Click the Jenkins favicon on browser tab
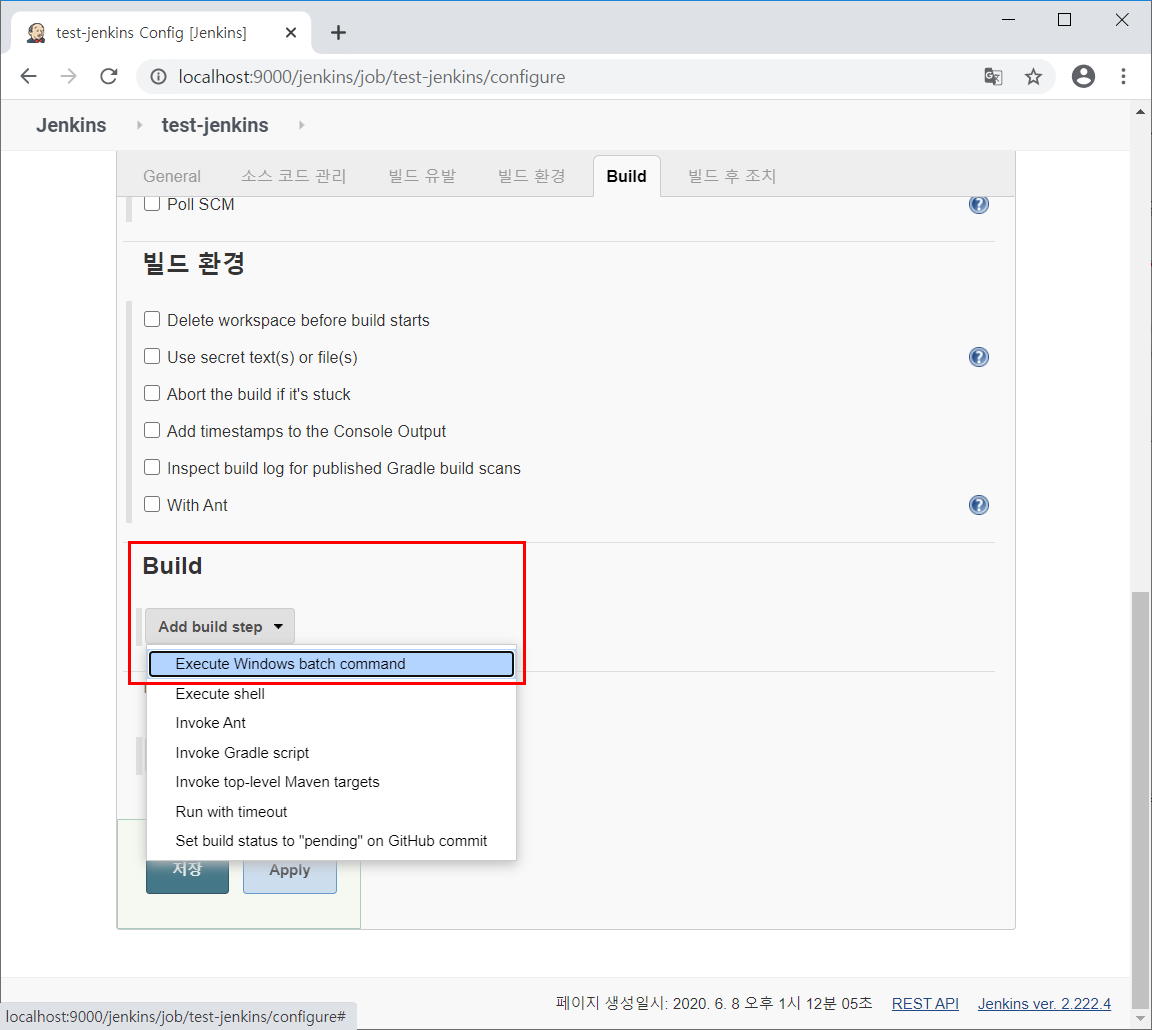This screenshot has width=1152, height=1030. (36, 32)
